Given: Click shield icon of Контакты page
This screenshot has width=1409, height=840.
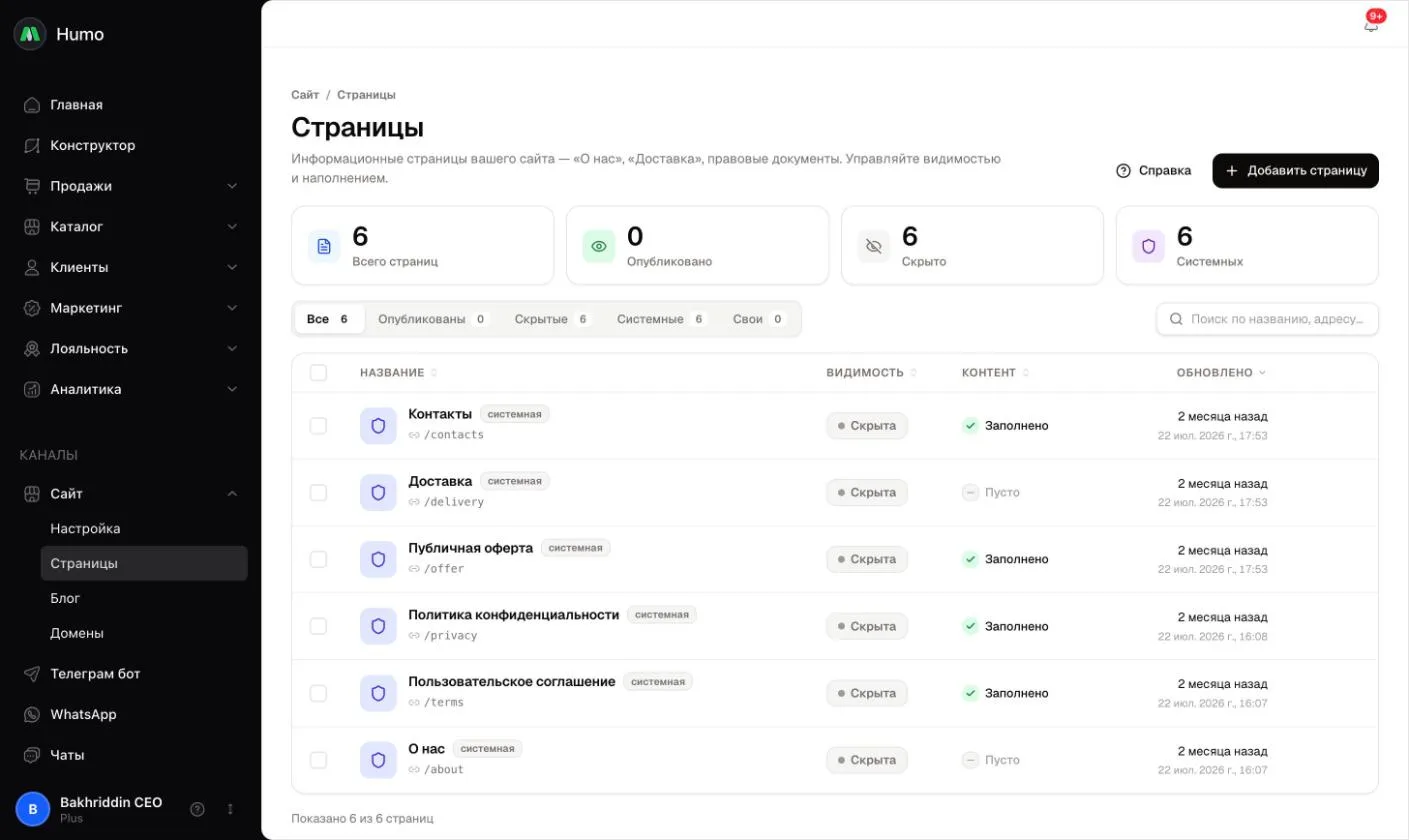Looking at the screenshot, I should (378, 426).
